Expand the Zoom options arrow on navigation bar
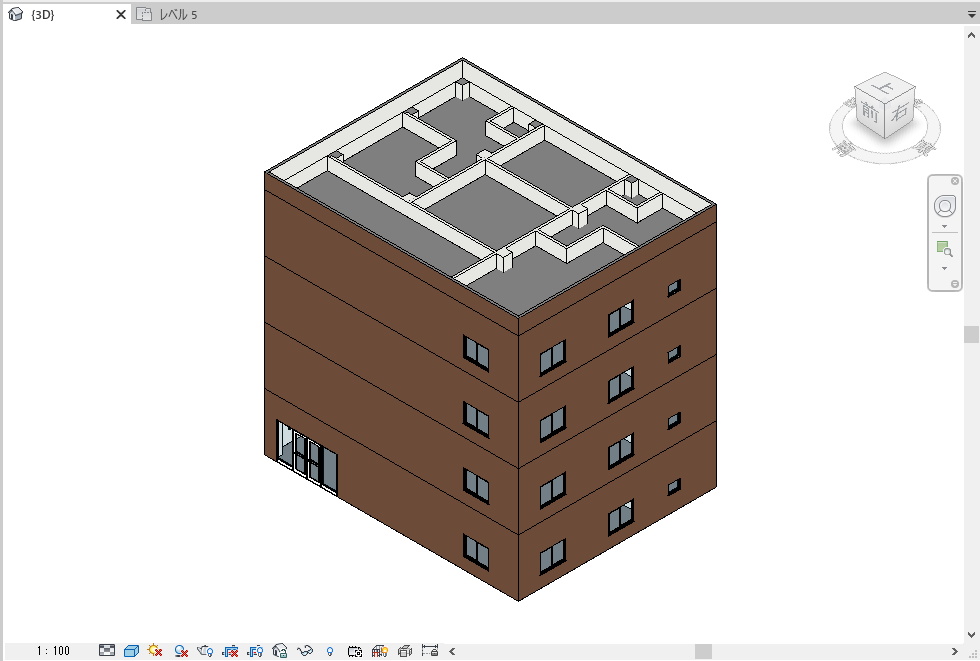 (944, 269)
